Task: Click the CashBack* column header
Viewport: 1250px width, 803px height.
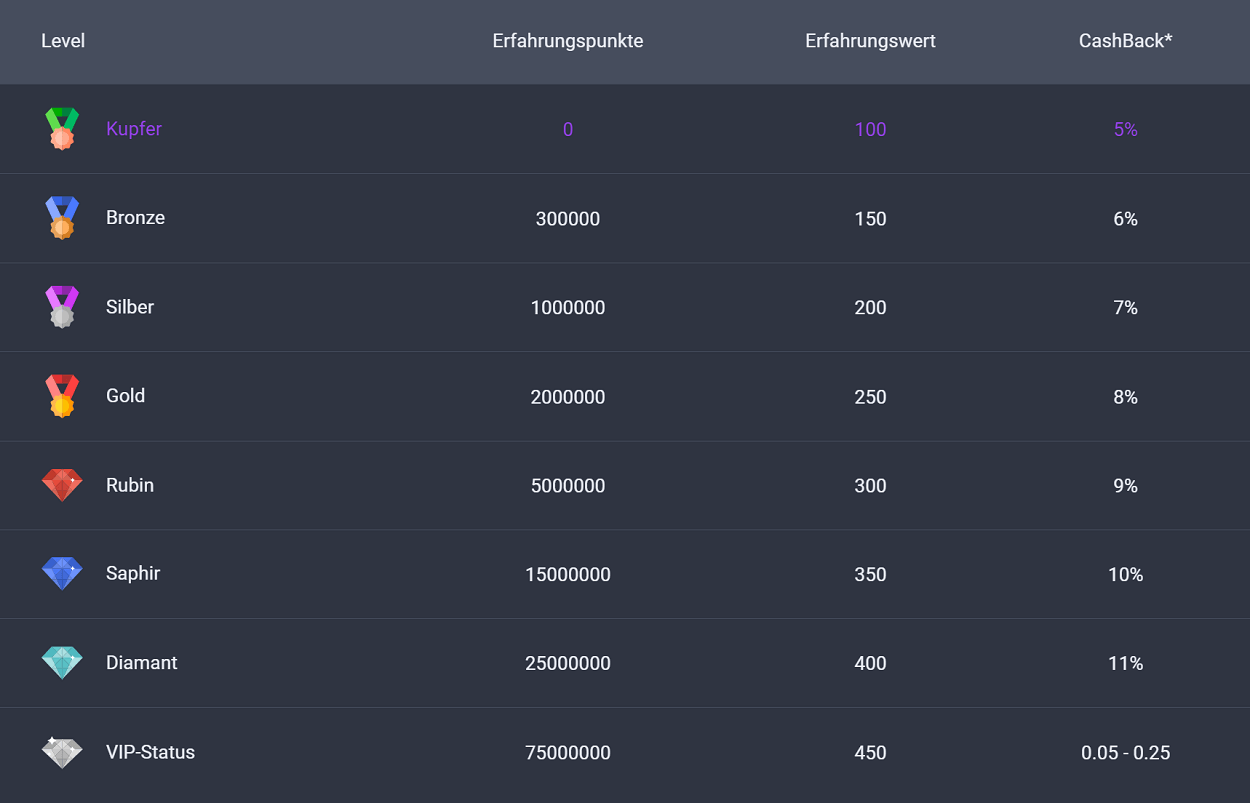Action: pos(1125,41)
